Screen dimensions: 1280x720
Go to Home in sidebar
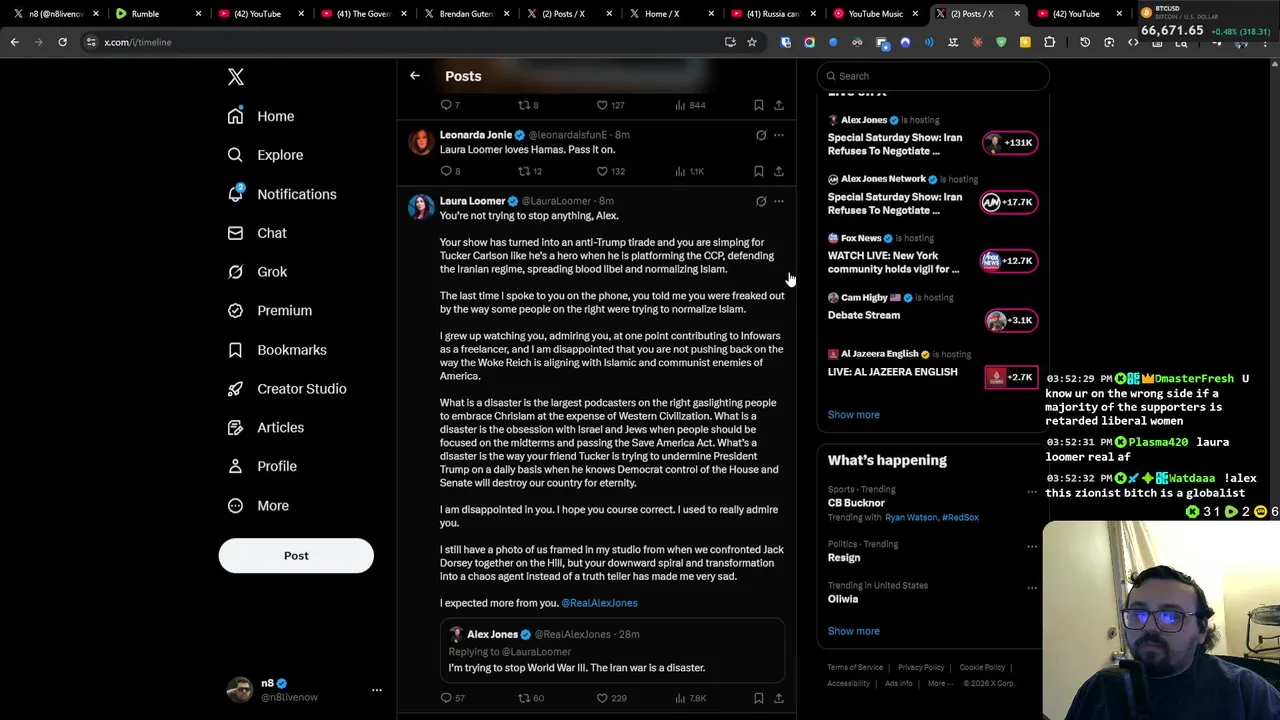coord(261,116)
